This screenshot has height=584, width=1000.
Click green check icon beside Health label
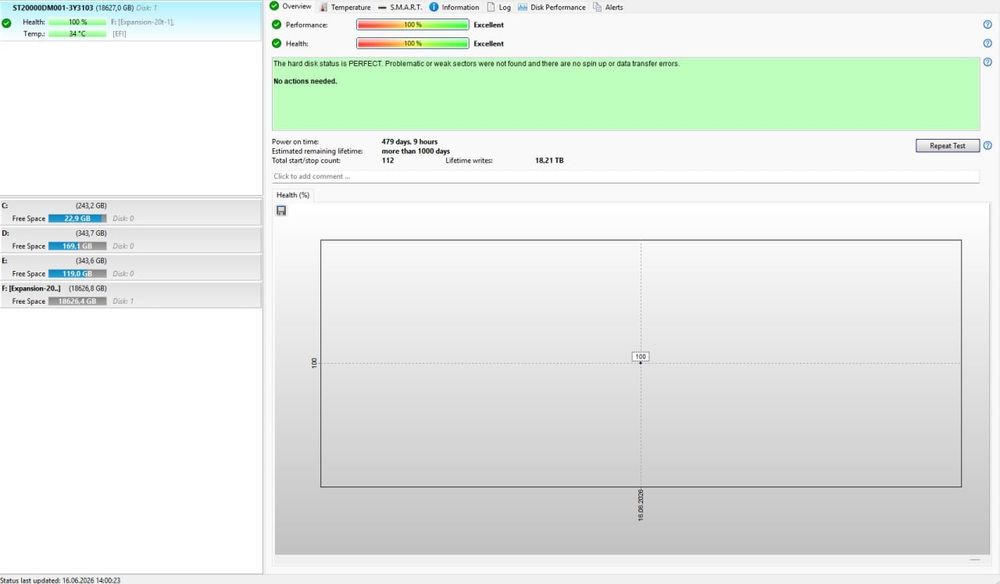coord(276,43)
